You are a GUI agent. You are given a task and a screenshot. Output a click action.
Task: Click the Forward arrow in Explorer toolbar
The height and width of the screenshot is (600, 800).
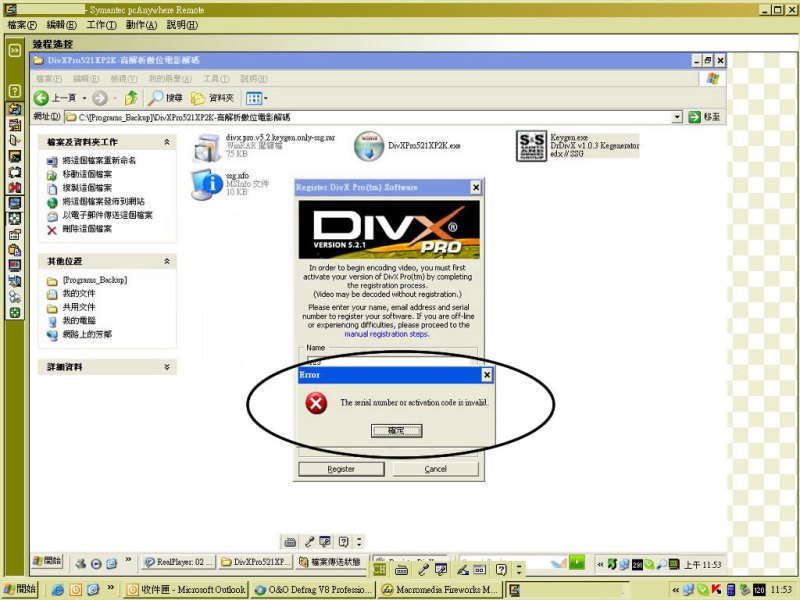(99, 98)
